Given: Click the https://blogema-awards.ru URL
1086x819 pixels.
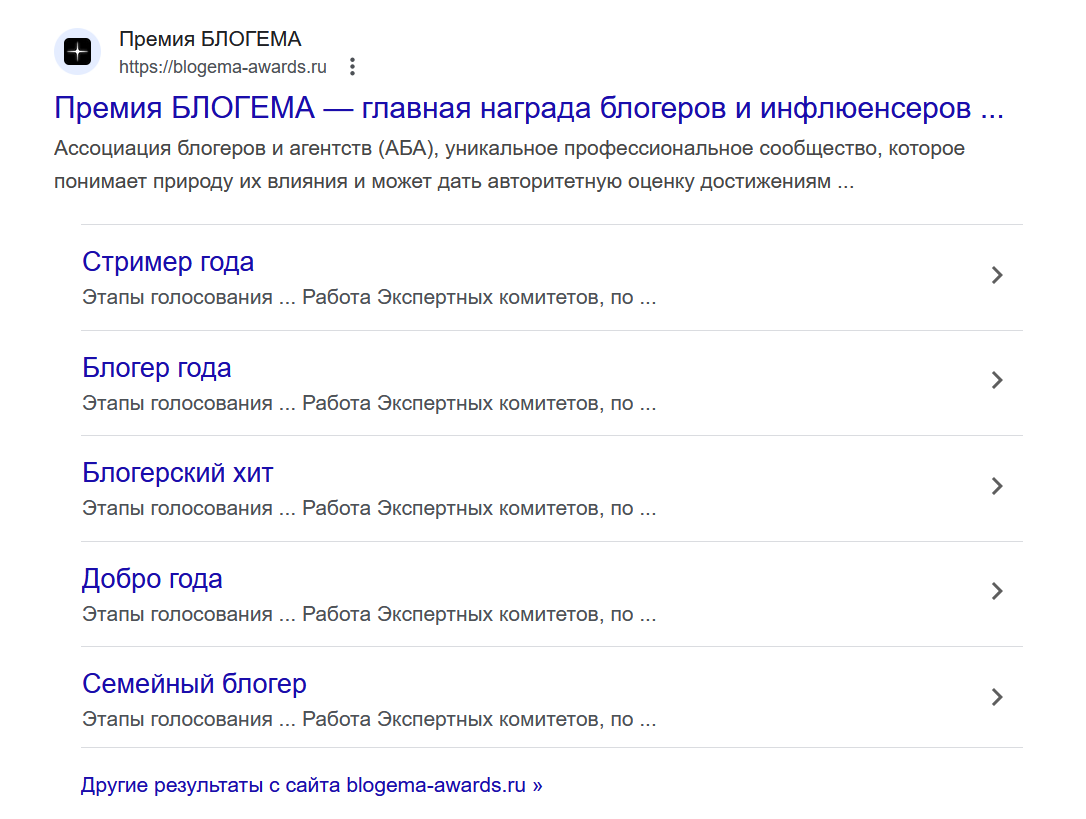Looking at the screenshot, I should pos(222,67).
